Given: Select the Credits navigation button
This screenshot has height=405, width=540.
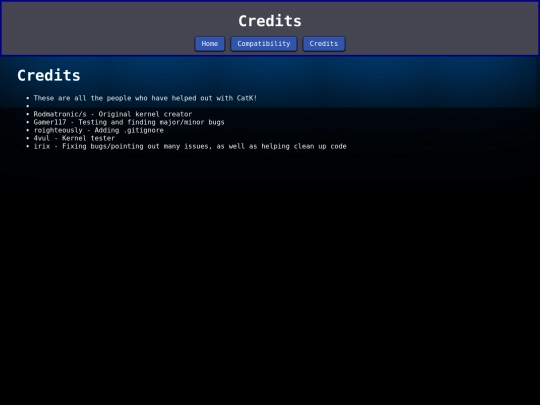Looking at the screenshot, I should point(323,44).
